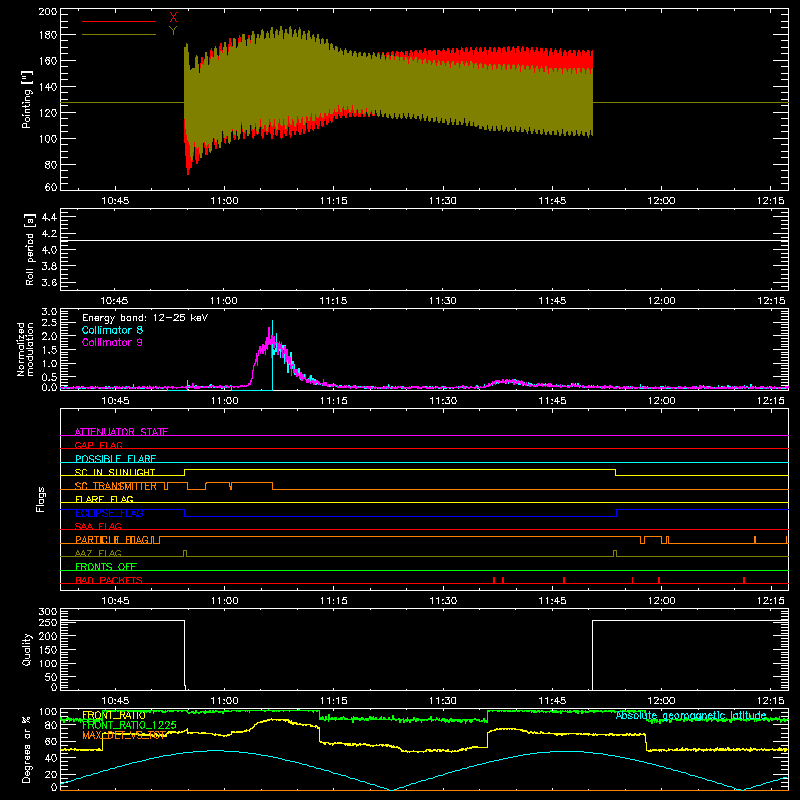Click the tall cyan Collimator 8 spike

(272, 355)
